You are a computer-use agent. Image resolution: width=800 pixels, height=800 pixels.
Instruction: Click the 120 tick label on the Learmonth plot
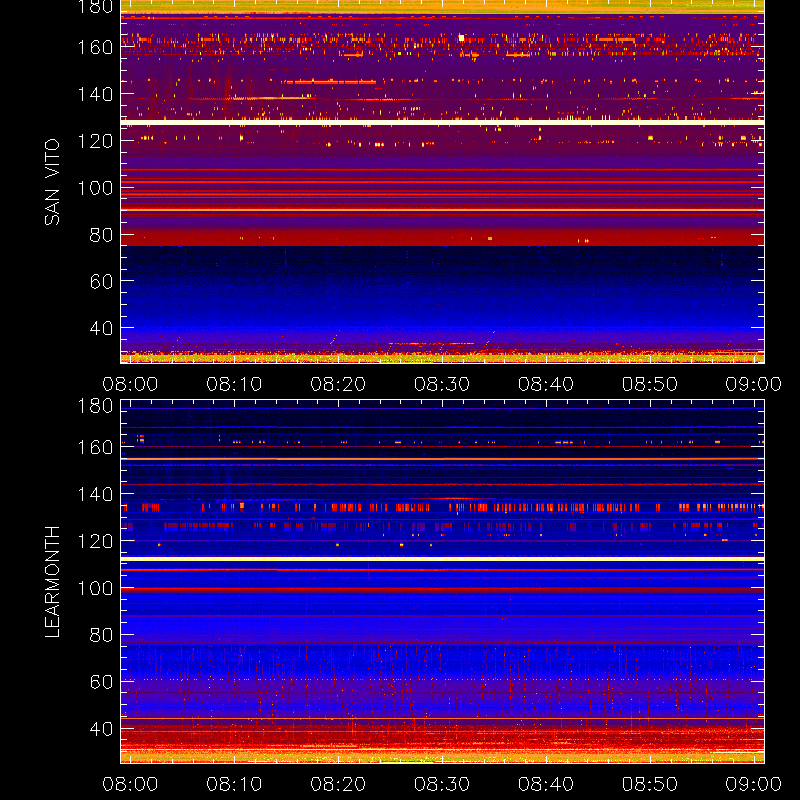pyautogui.click(x=95, y=541)
